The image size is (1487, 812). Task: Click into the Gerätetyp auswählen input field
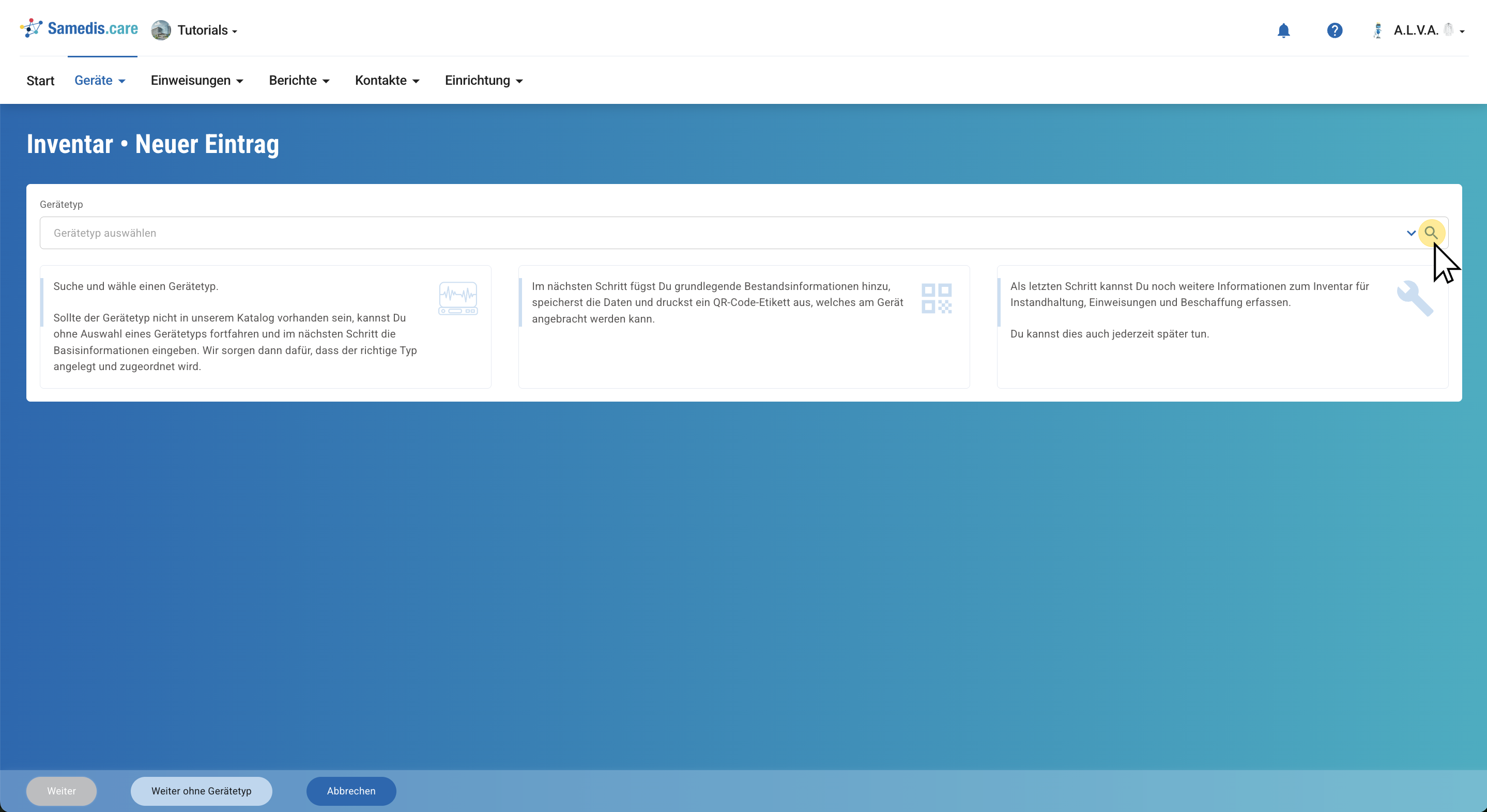[693, 233]
